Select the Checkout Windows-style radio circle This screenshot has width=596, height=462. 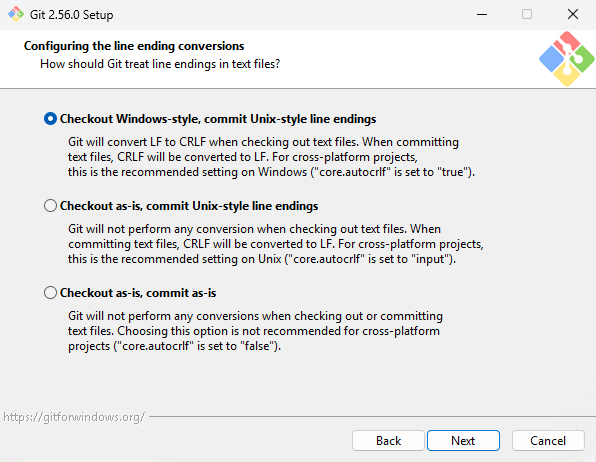point(50,119)
